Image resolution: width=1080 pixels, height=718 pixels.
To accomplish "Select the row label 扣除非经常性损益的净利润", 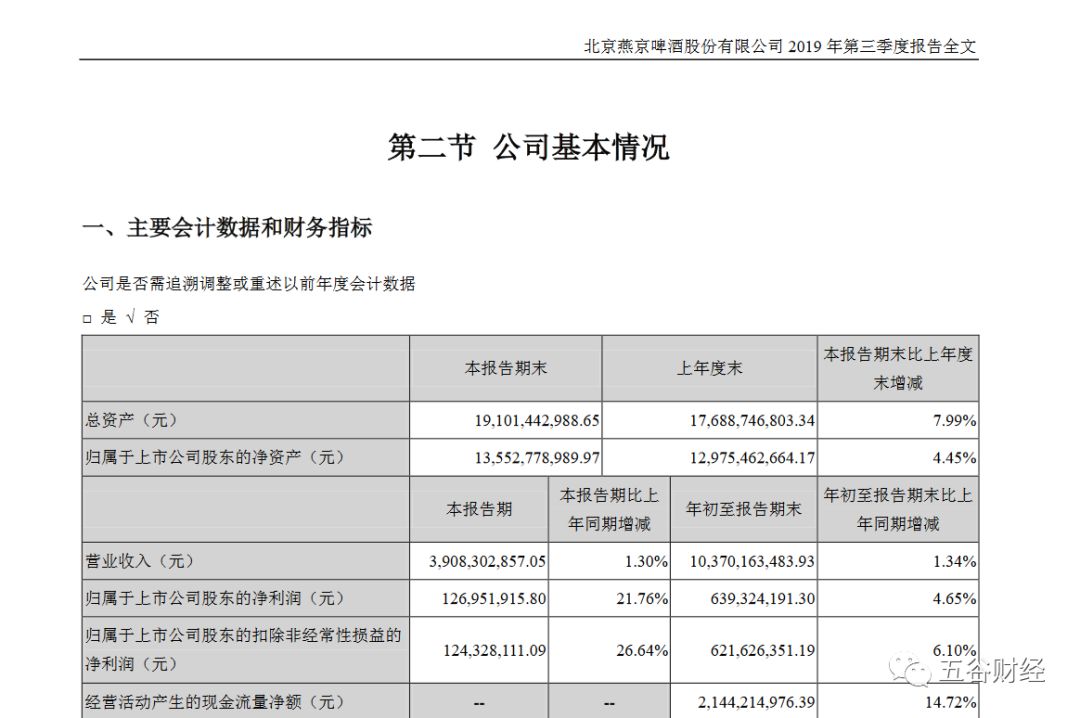I will [x=242, y=650].
